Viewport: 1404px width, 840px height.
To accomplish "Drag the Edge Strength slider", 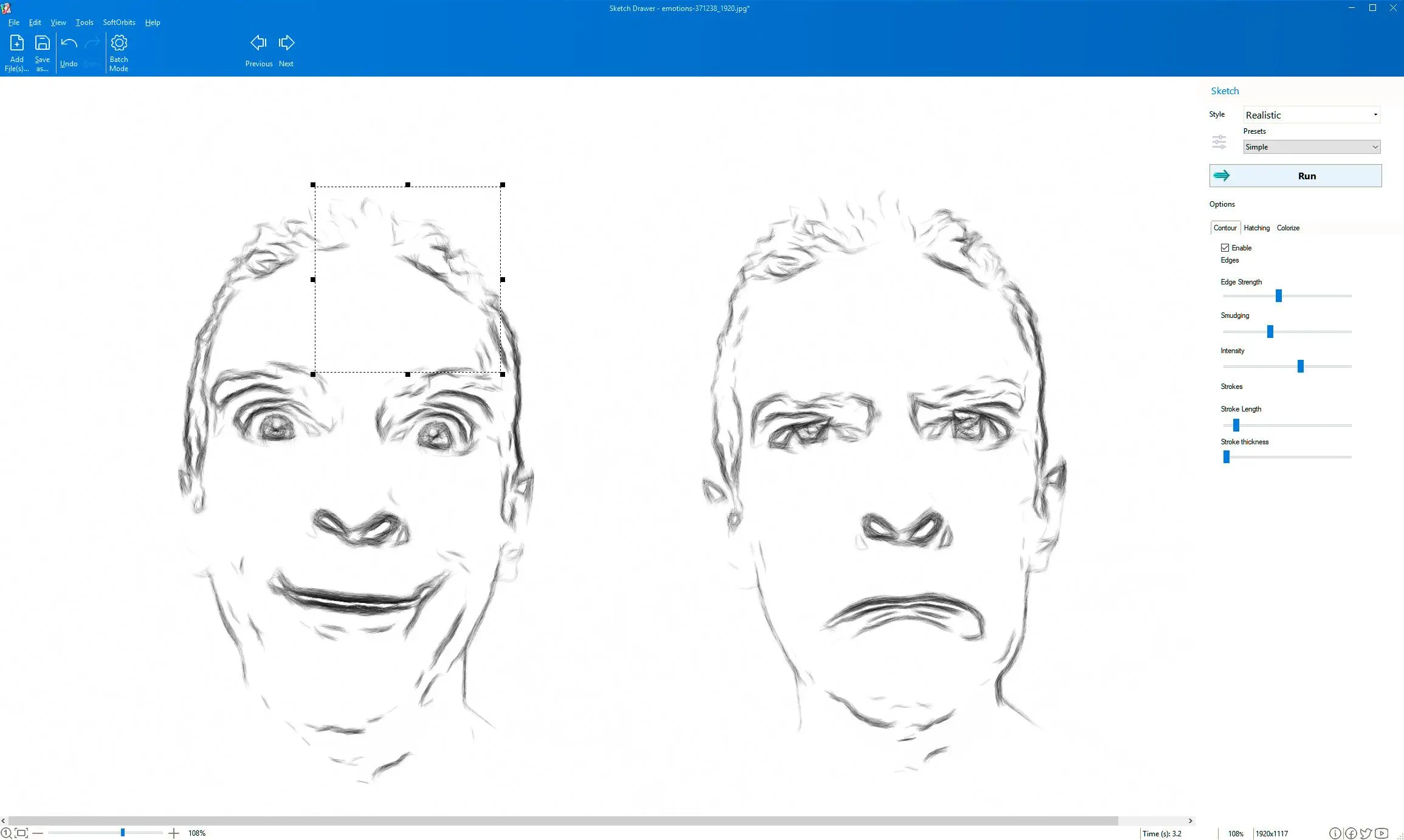I will pyautogui.click(x=1278, y=296).
